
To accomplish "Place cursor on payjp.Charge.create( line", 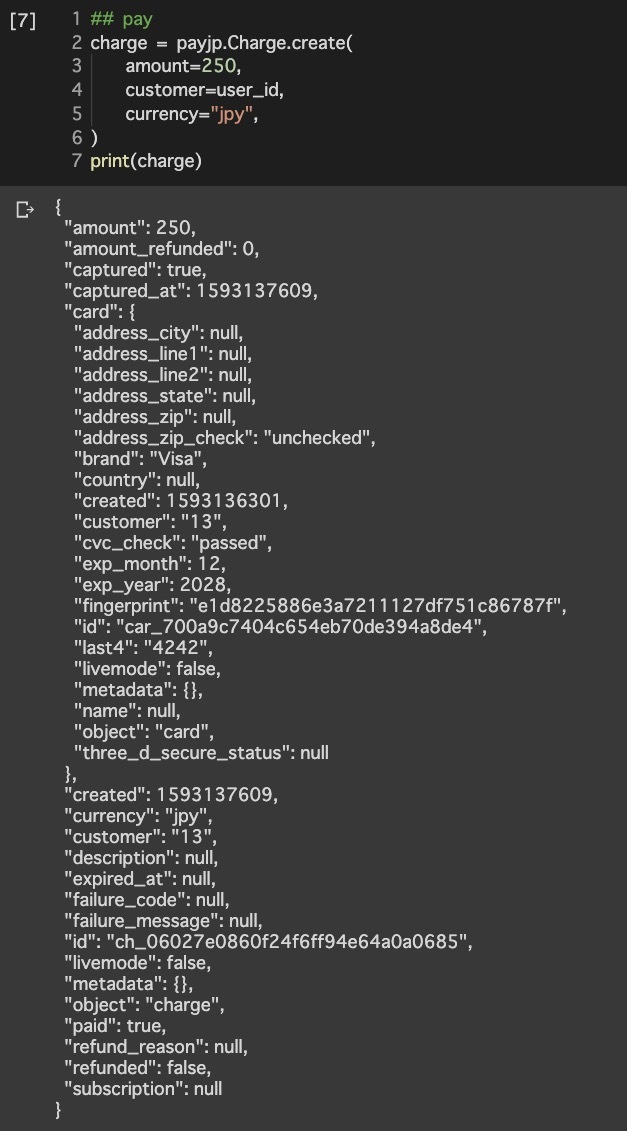I will 222,43.
